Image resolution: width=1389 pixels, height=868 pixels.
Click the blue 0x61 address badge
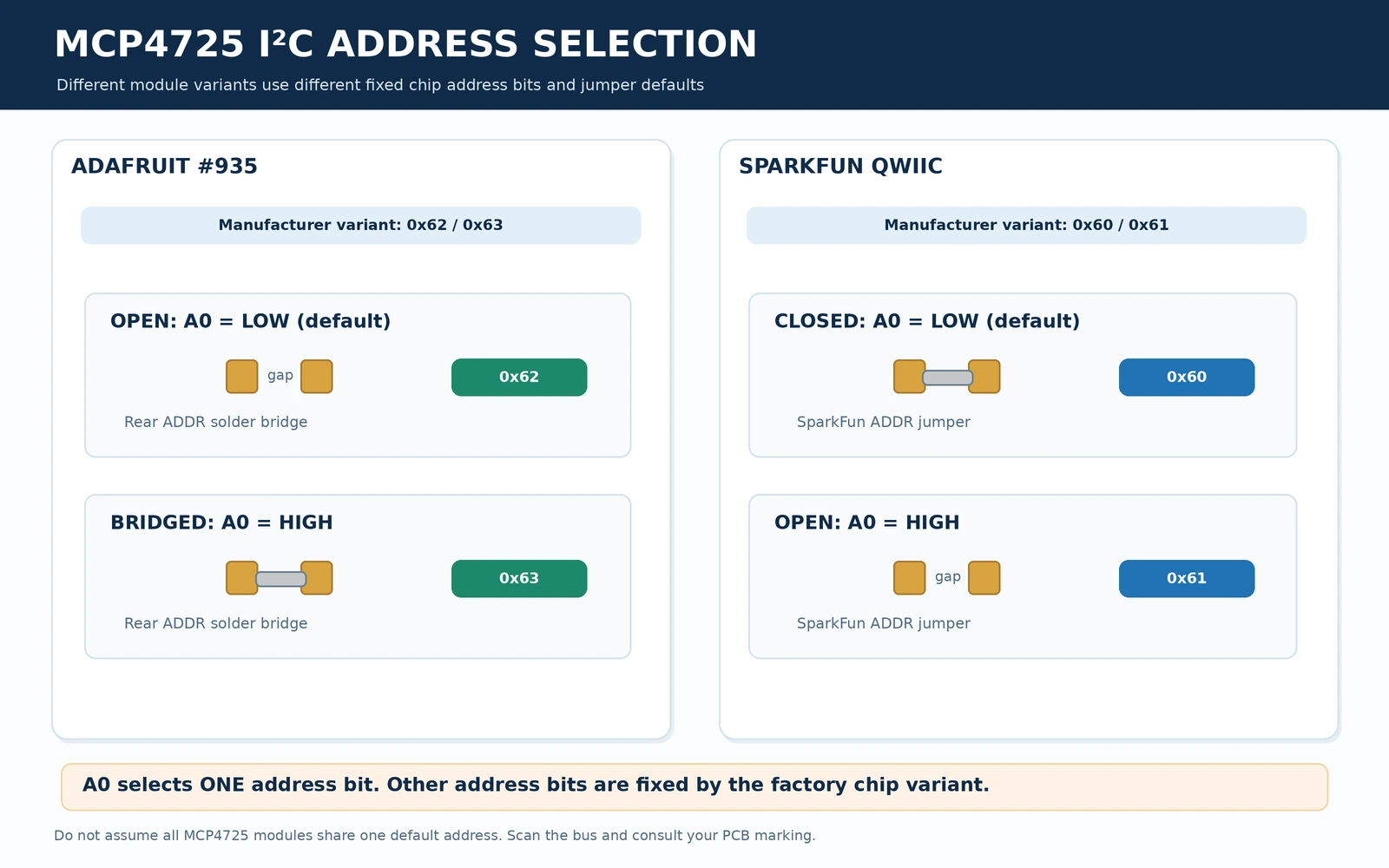pyautogui.click(x=1187, y=578)
